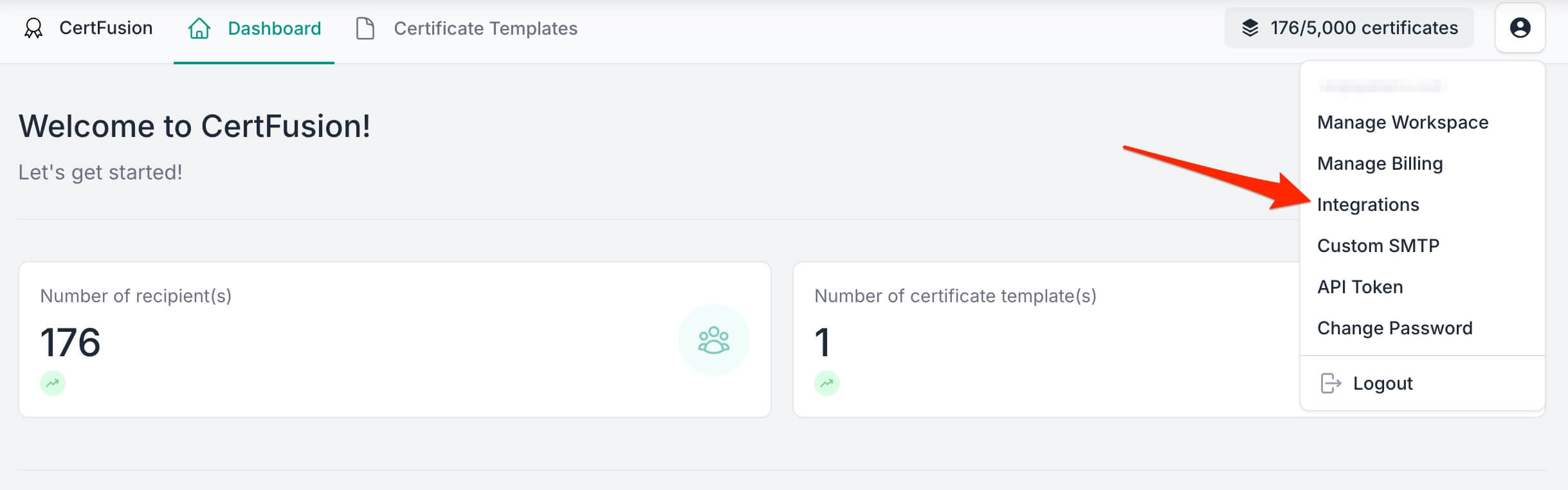Screen dimensions: 1568x490
Task: Click the 176/5,000 certificates usage badge
Action: (x=1349, y=28)
